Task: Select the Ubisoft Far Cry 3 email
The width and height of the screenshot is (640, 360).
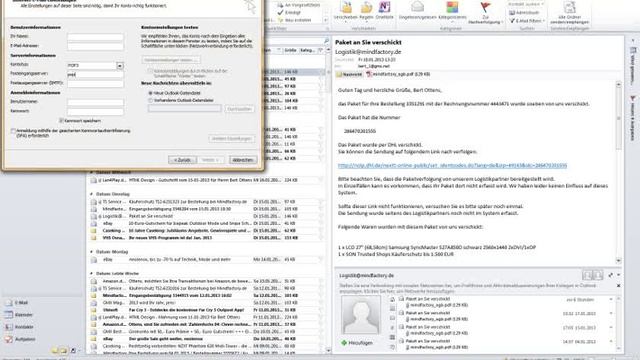Action: coord(207,310)
